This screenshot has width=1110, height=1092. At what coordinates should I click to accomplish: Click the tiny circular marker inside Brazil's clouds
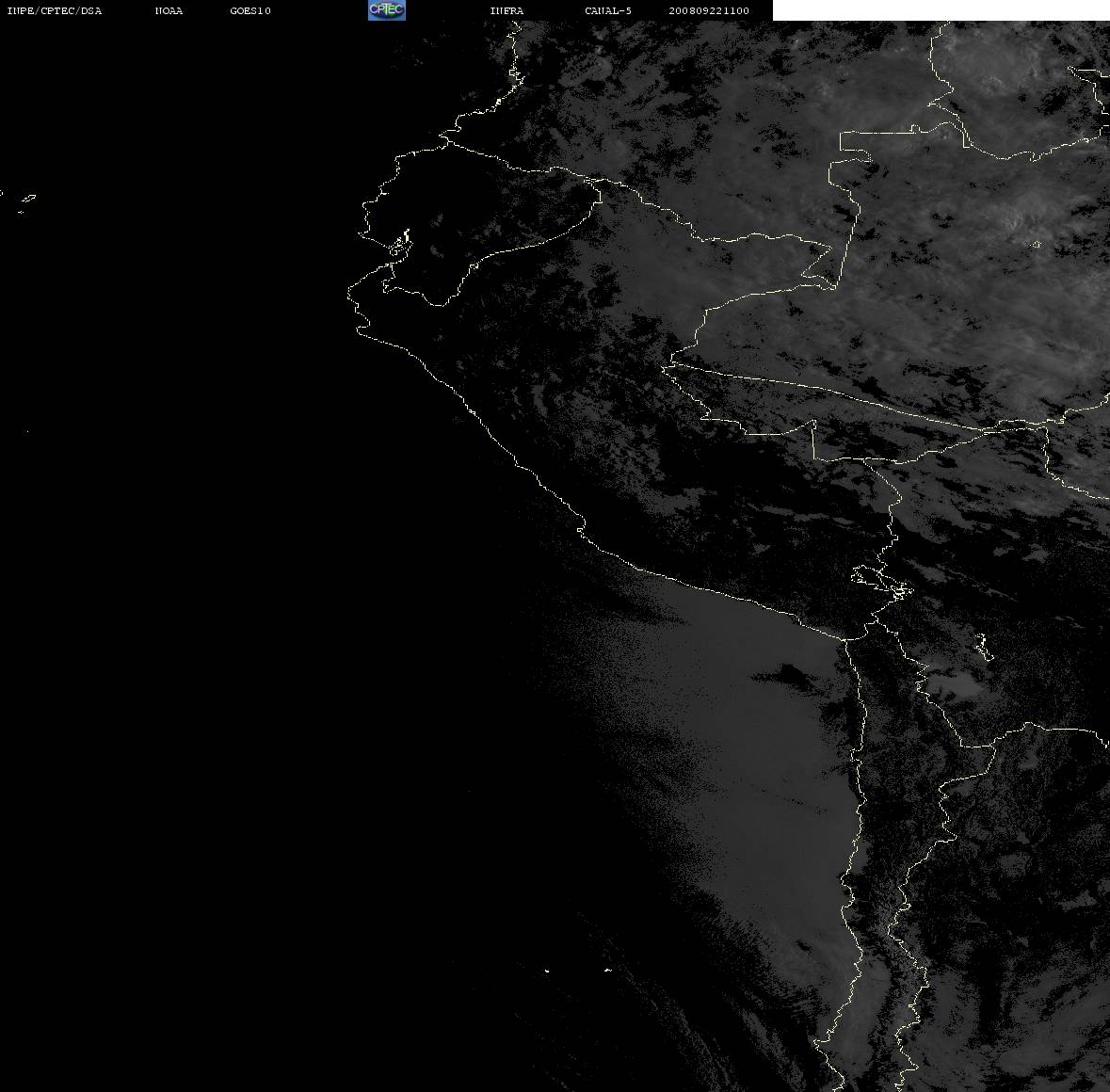click(x=1037, y=245)
